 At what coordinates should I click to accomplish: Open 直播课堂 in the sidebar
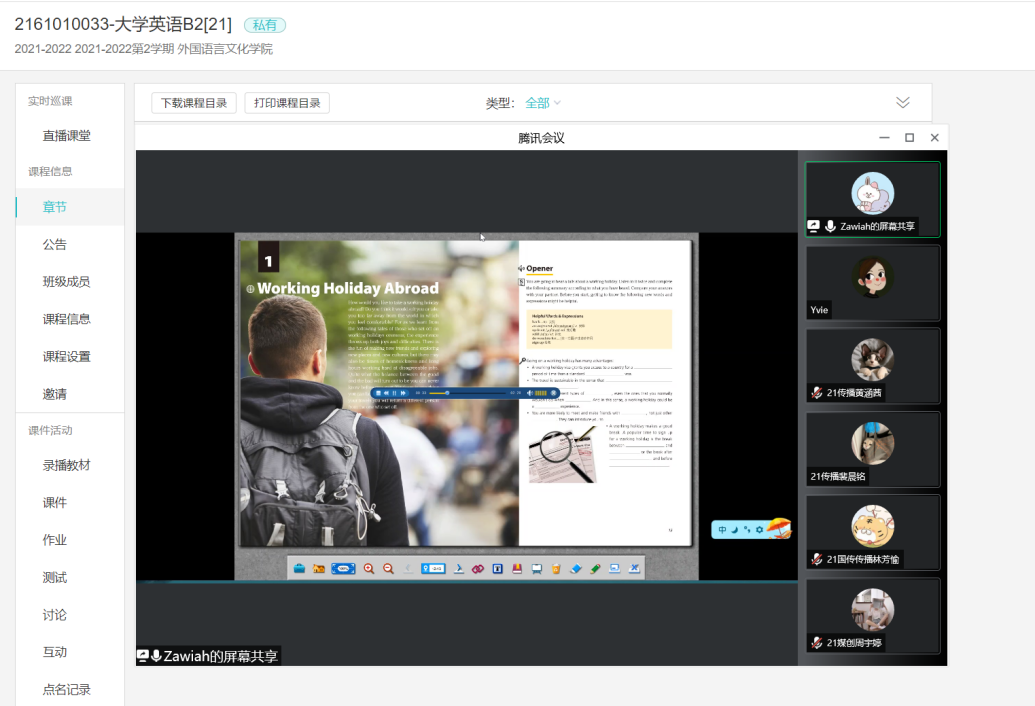67,136
